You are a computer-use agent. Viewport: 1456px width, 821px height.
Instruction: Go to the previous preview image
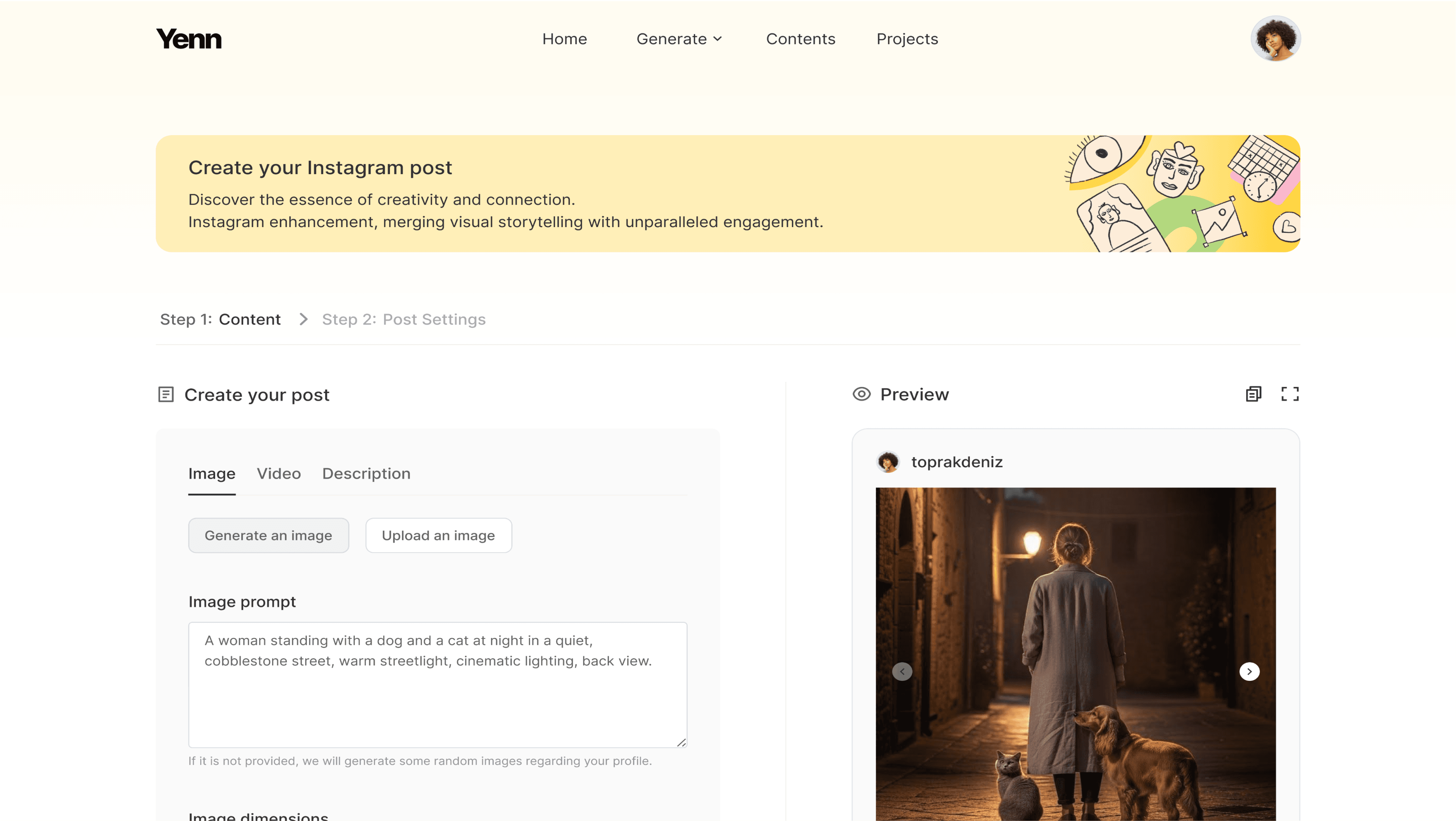902,671
